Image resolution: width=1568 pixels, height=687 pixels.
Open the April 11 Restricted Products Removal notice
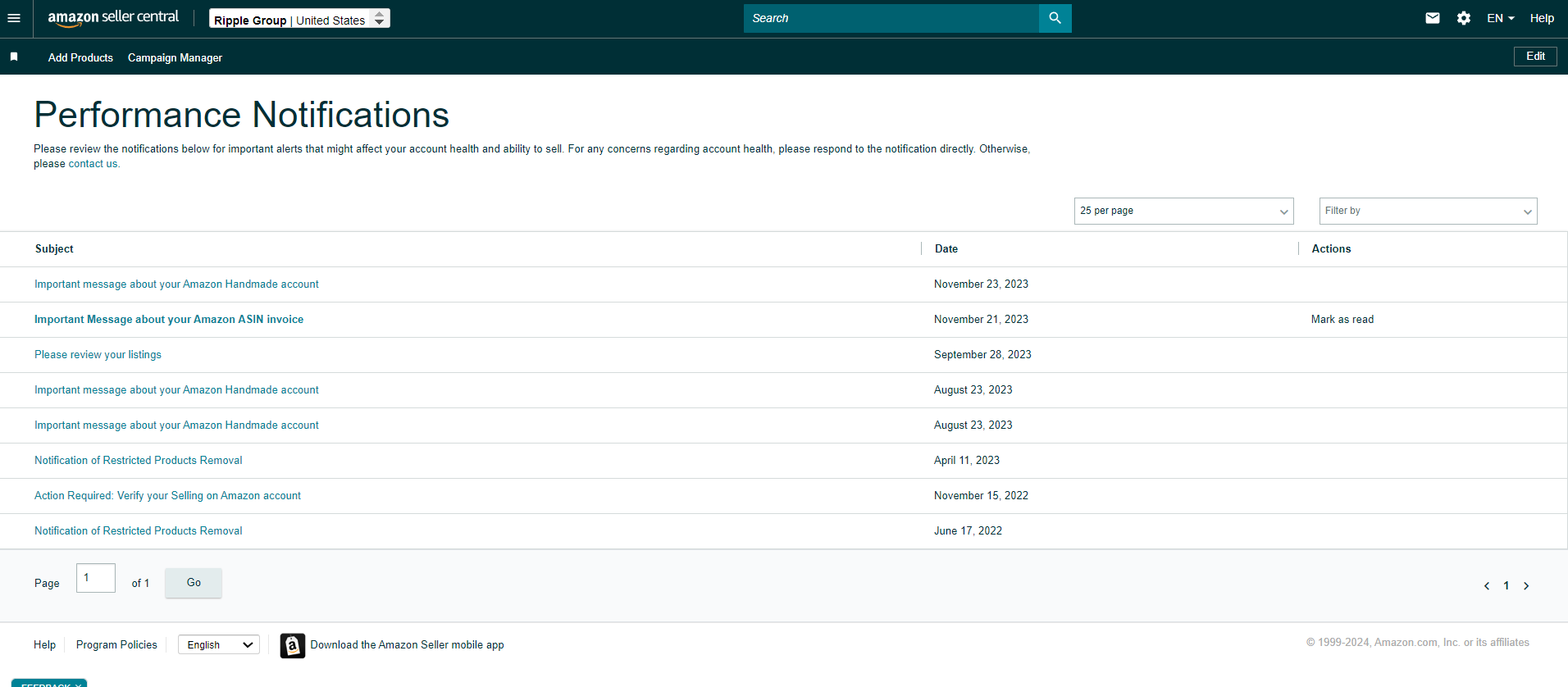[x=139, y=461]
